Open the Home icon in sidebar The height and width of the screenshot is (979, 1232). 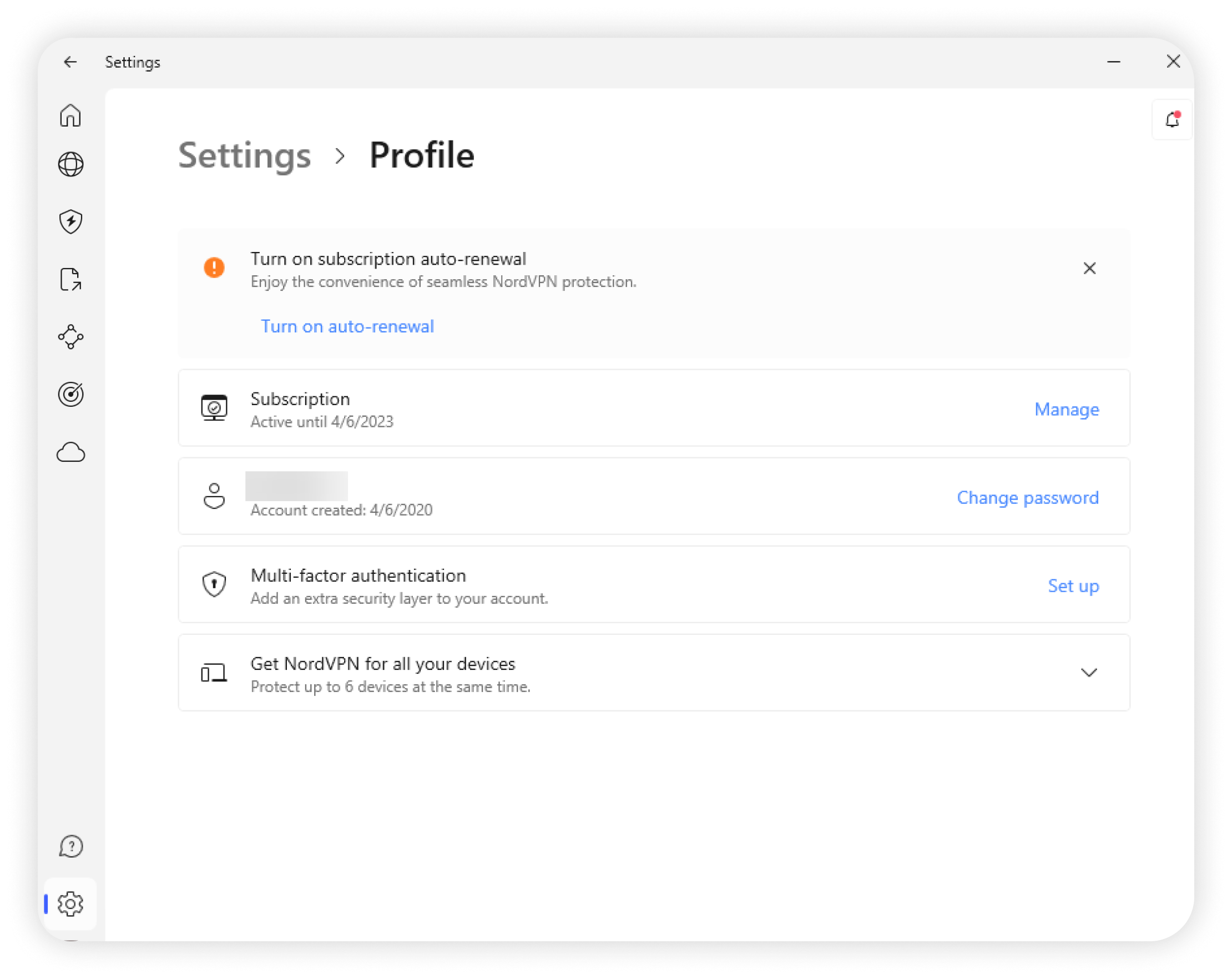[70, 115]
